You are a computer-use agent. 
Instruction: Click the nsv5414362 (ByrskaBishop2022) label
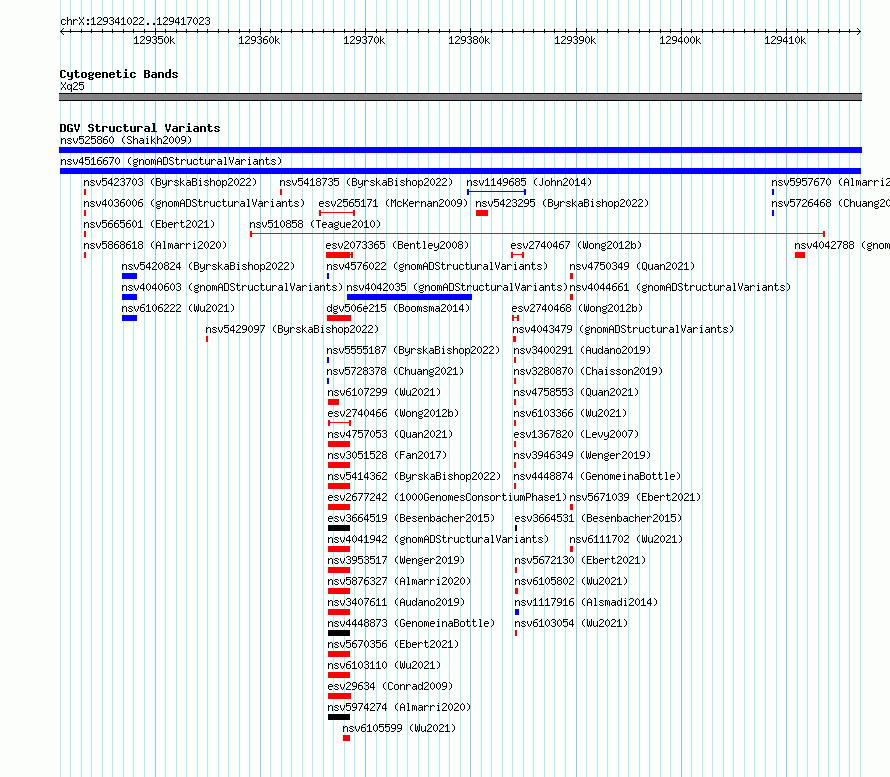click(x=414, y=476)
